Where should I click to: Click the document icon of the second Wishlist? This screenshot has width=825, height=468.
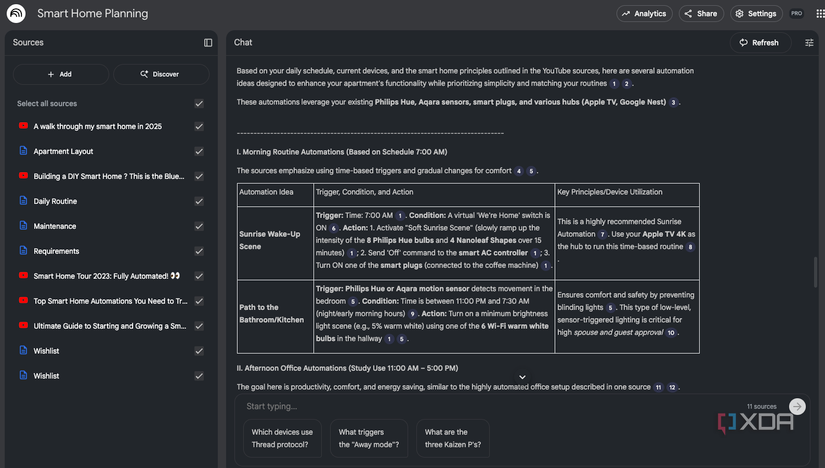point(23,375)
